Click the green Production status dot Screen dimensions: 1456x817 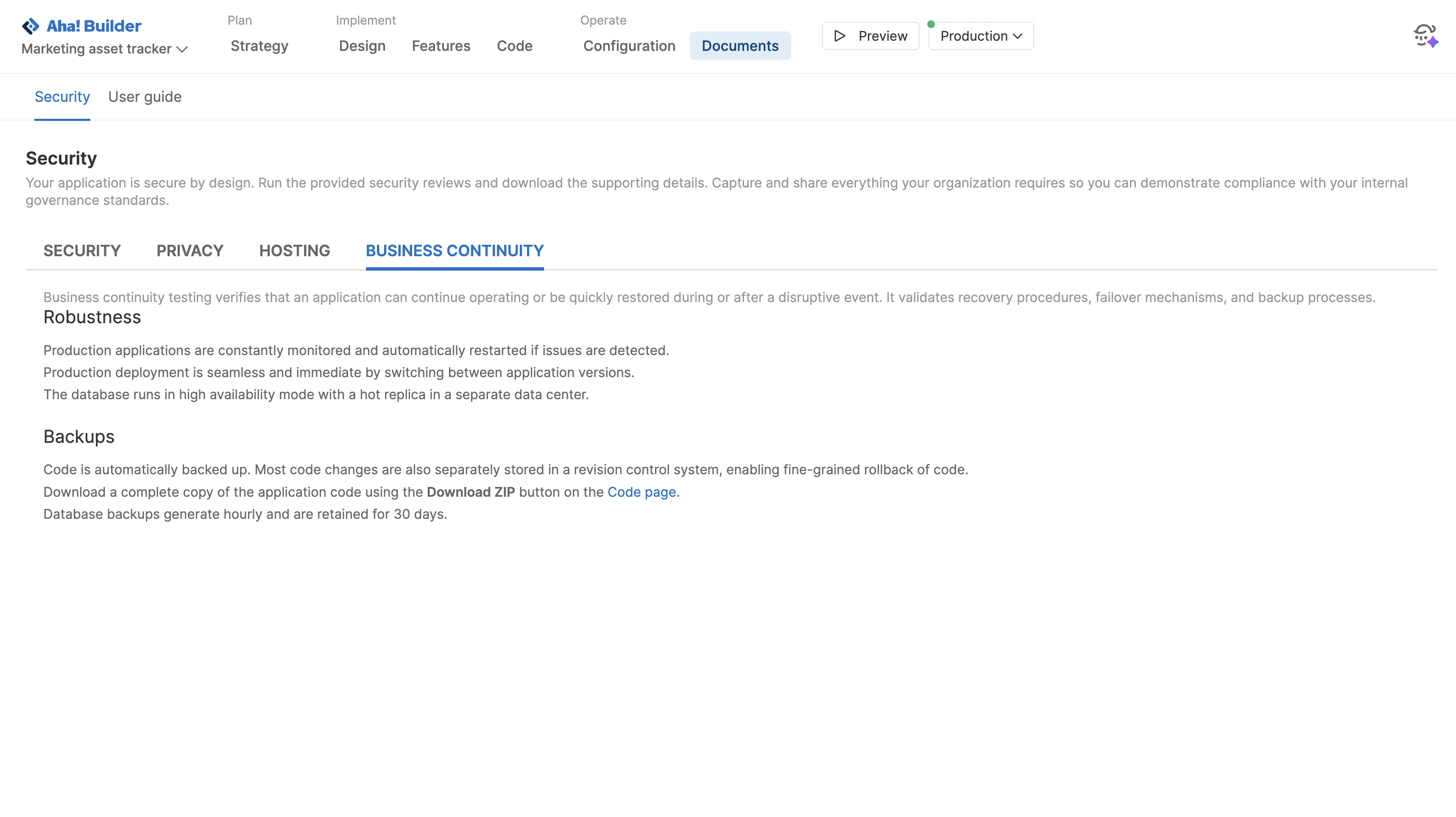pyautogui.click(x=931, y=24)
